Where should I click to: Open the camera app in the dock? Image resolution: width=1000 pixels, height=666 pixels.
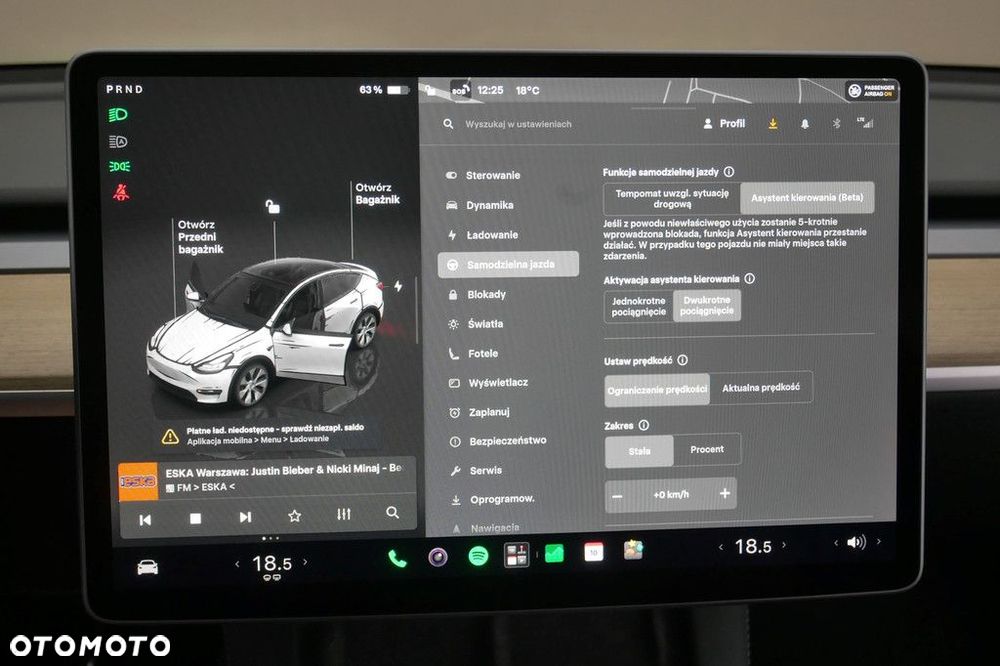point(438,557)
